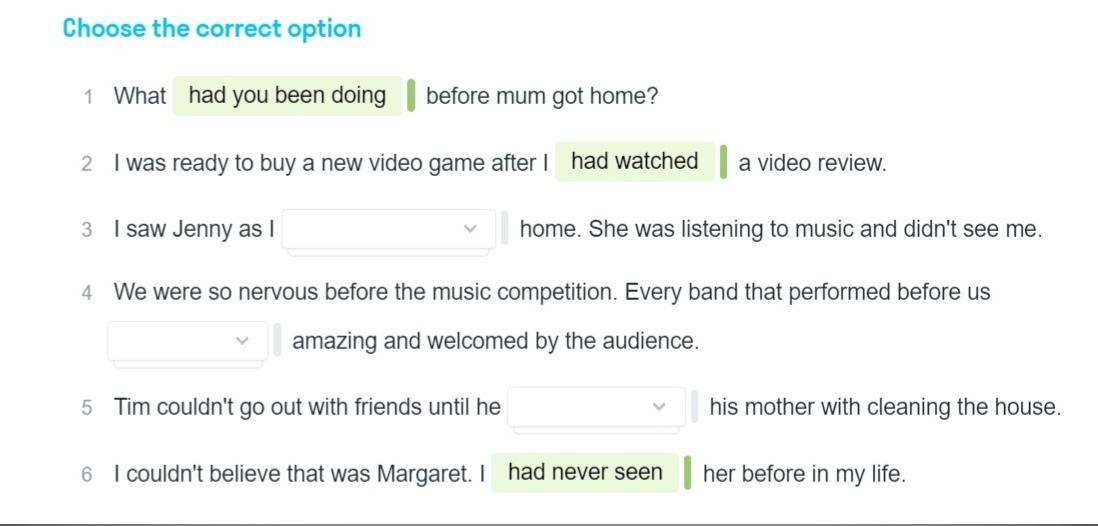Change the 'had you been doing' answer
The width and height of the screenshot is (1098, 526).
click(287, 96)
